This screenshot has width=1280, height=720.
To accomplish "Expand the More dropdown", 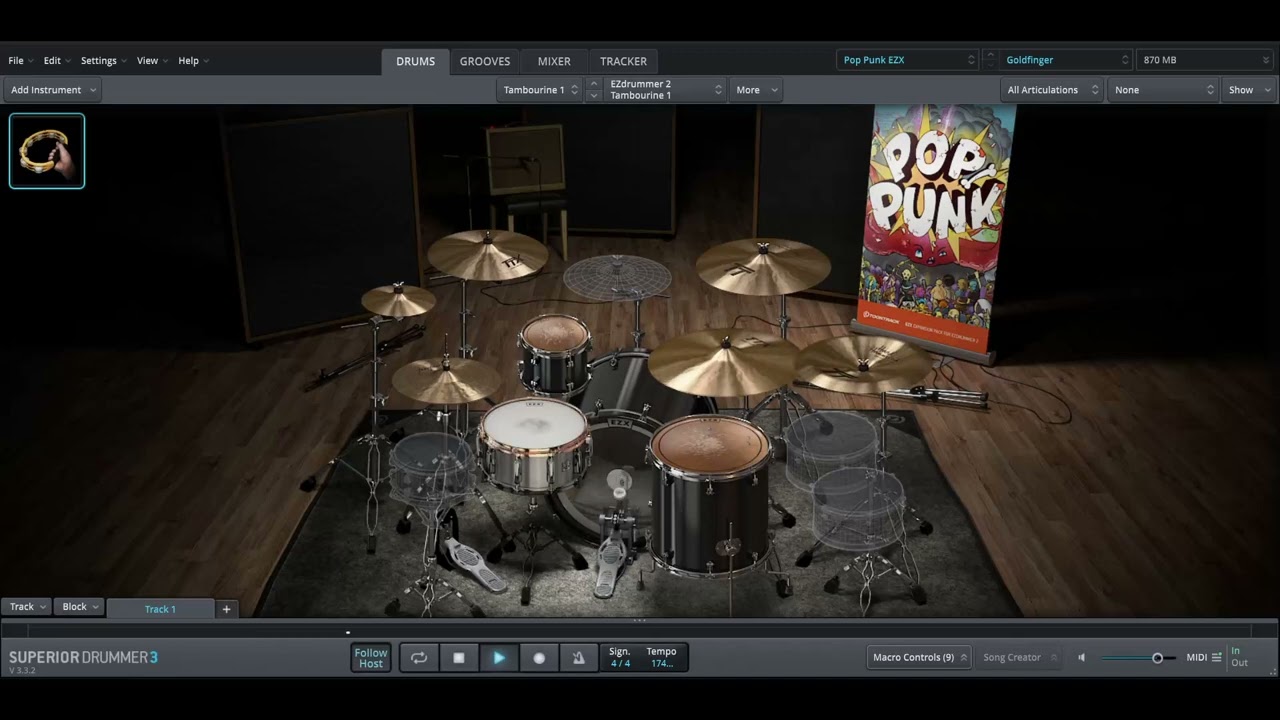I will point(756,90).
